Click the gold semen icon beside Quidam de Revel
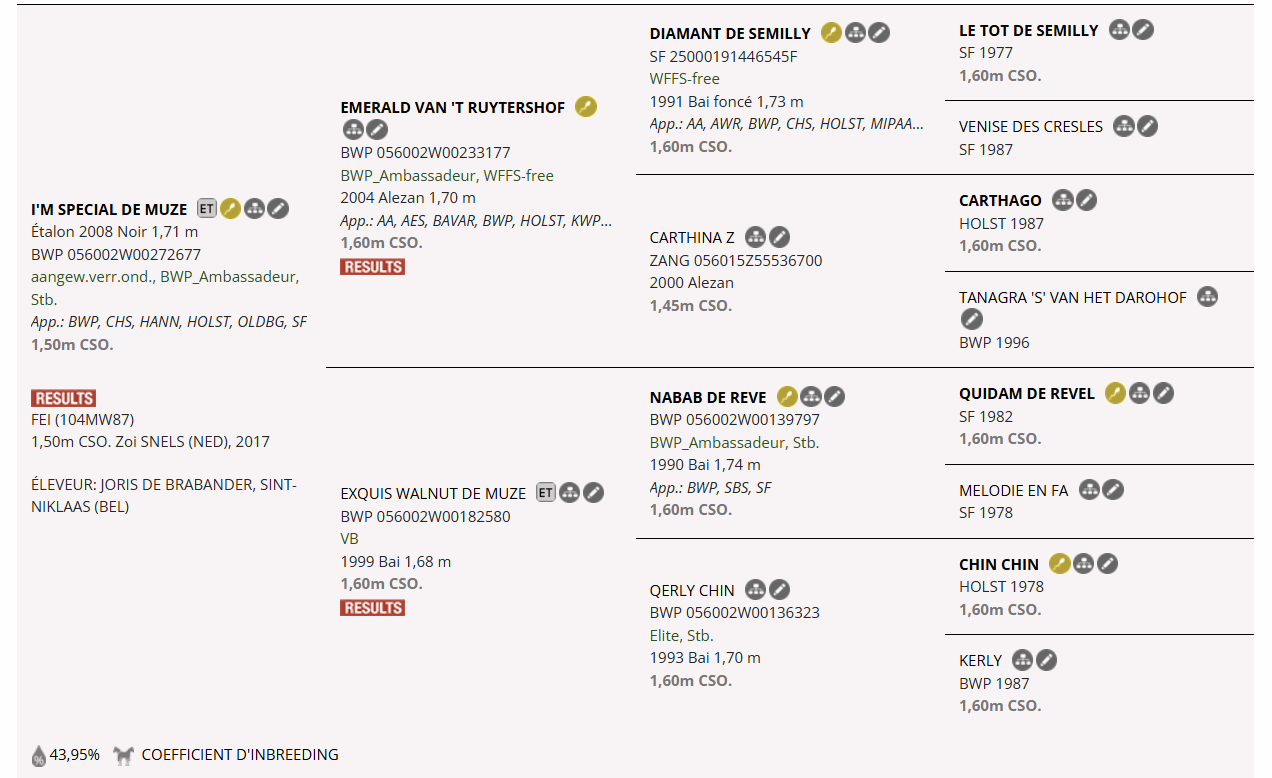1272x778 pixels. tap(1115, 393)
